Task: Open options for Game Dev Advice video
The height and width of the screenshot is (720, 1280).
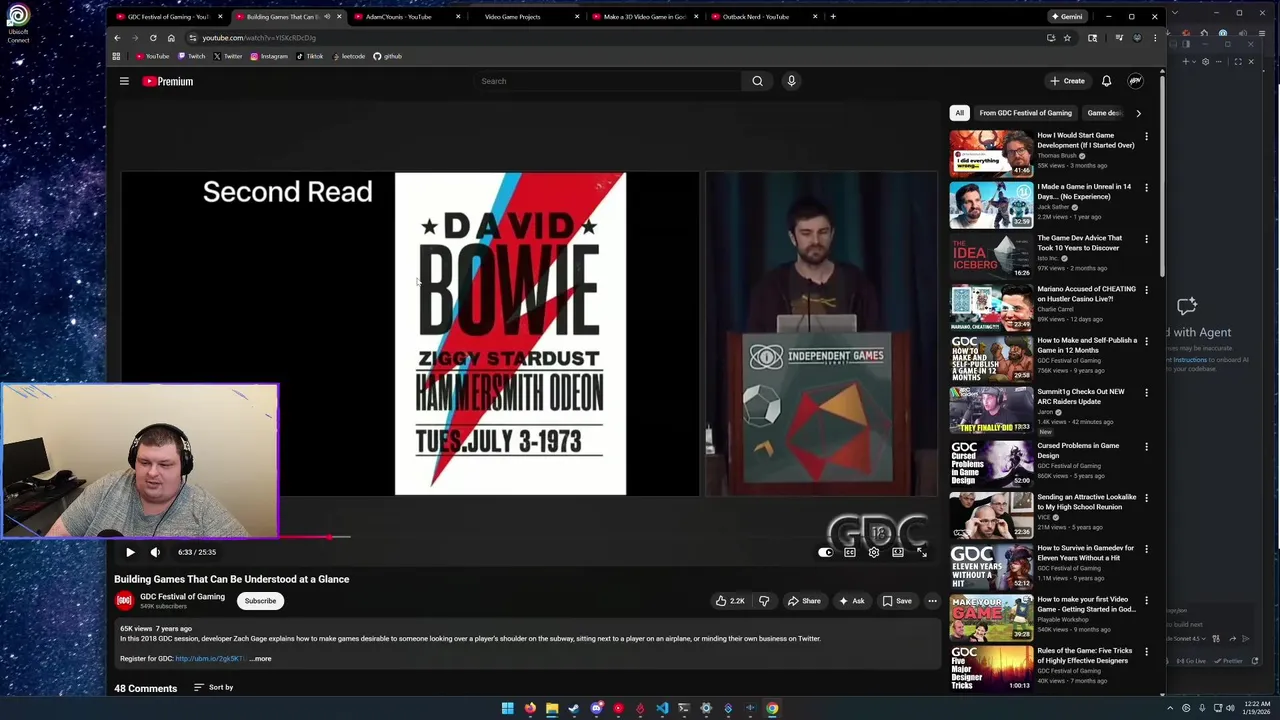Action: tap(1146, 239)
